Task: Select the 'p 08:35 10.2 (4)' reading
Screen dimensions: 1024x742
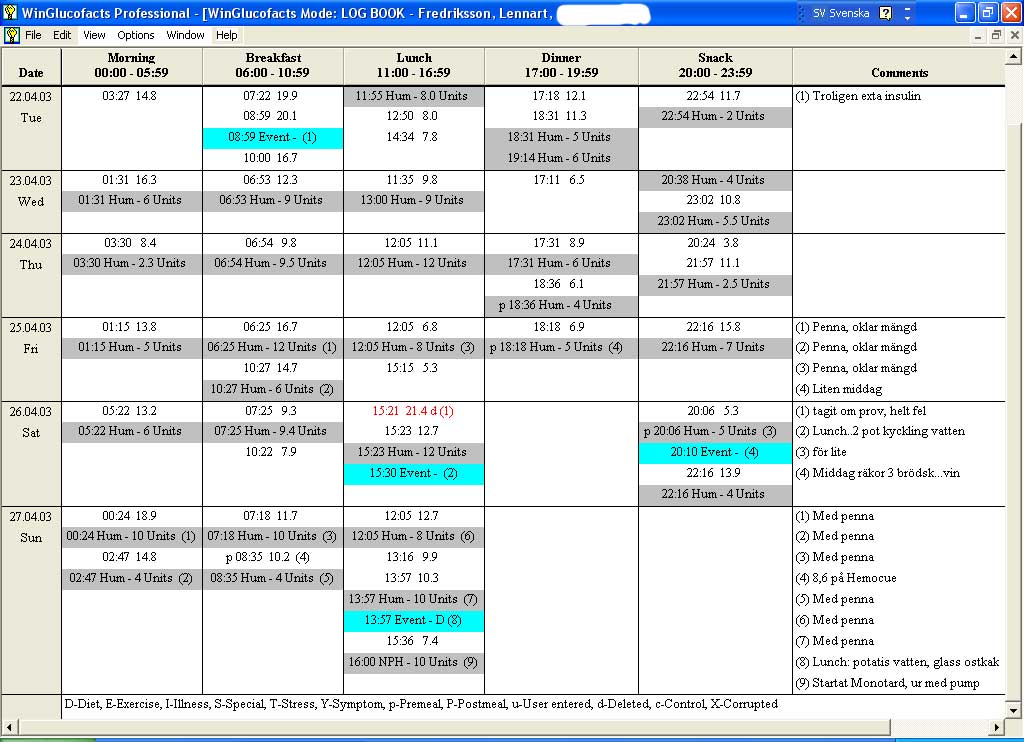Action: pos(268,558)
